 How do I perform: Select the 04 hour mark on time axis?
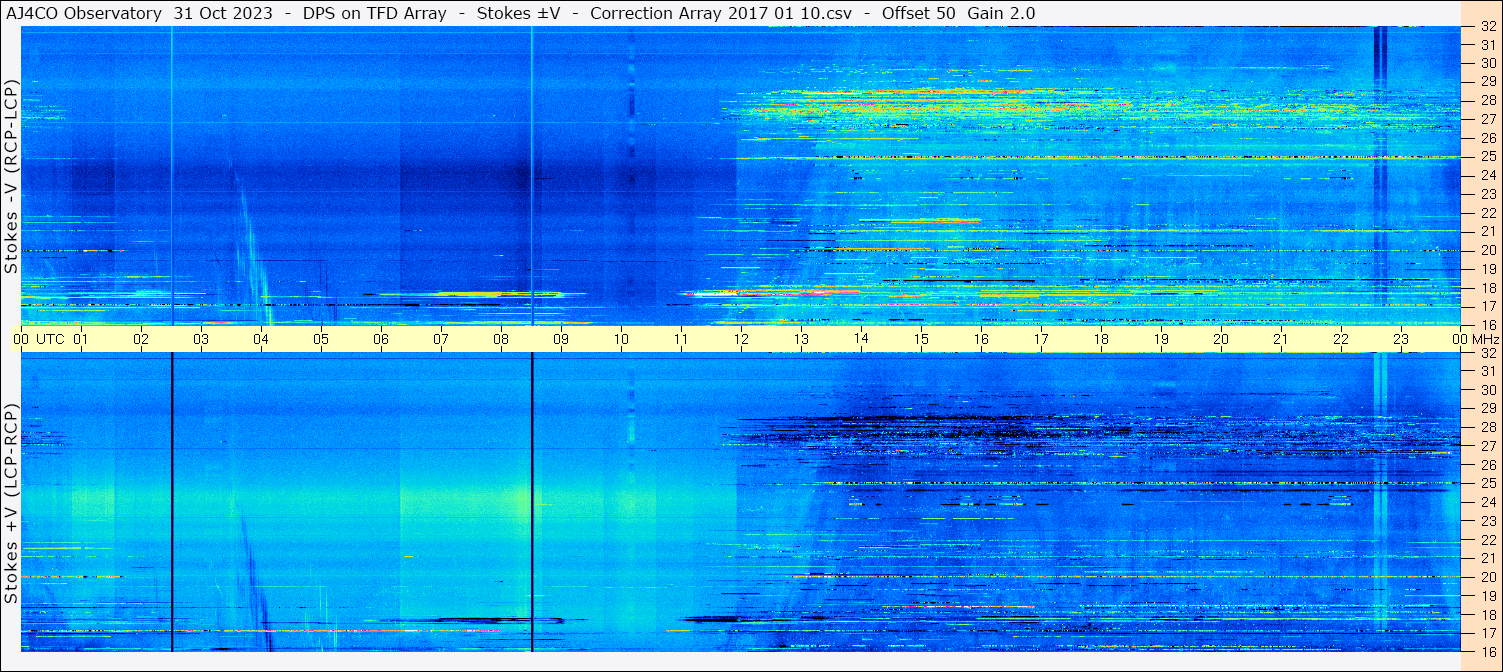[261, 339]
